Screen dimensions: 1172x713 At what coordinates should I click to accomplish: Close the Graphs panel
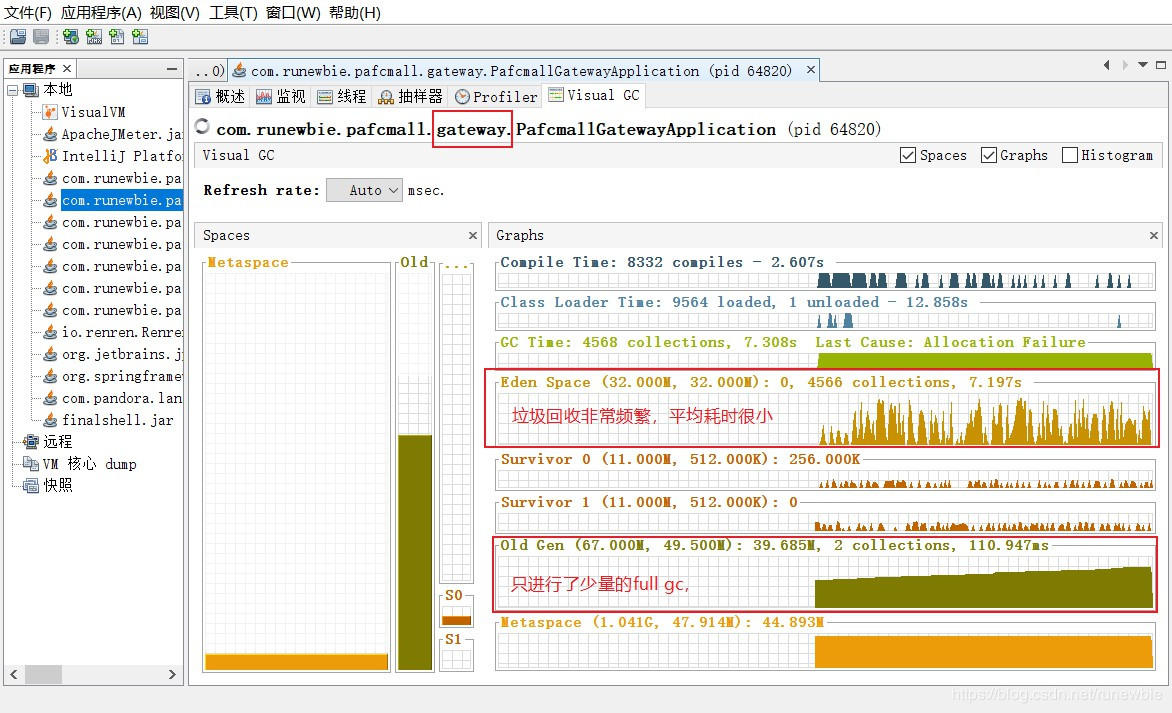(1153, 235)
